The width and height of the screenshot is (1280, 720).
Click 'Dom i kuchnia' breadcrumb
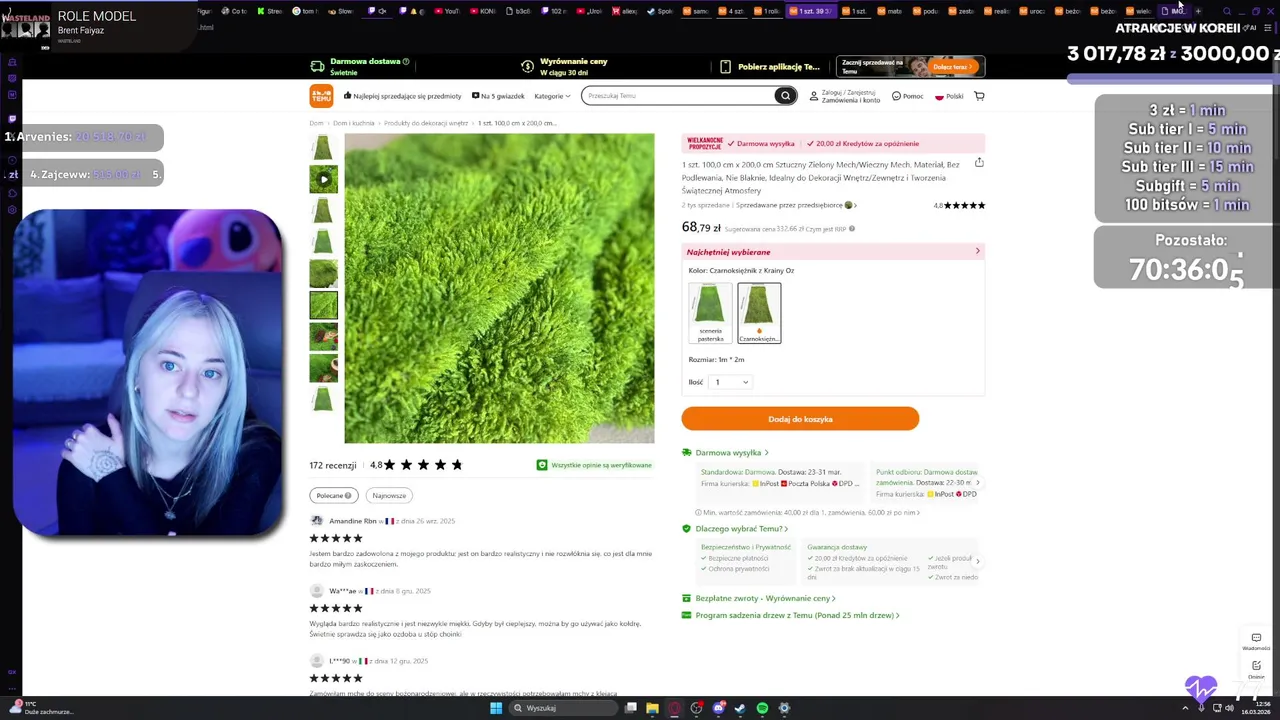pos(354,123)
